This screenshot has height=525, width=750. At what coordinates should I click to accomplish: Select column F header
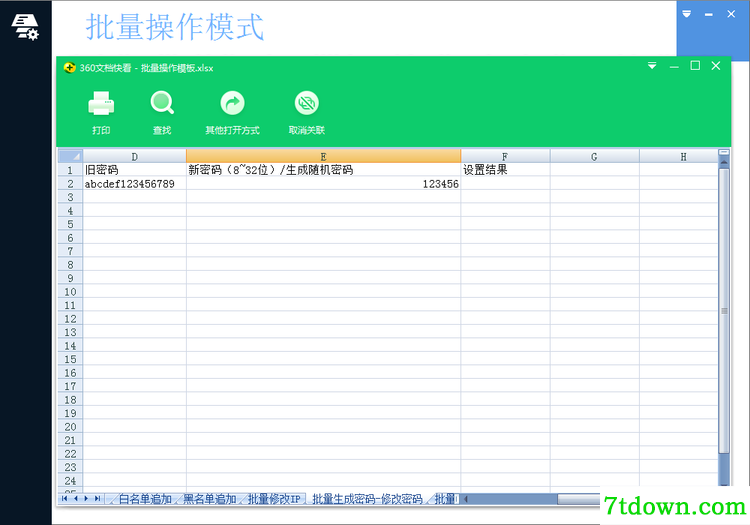(x=505, y=156)
